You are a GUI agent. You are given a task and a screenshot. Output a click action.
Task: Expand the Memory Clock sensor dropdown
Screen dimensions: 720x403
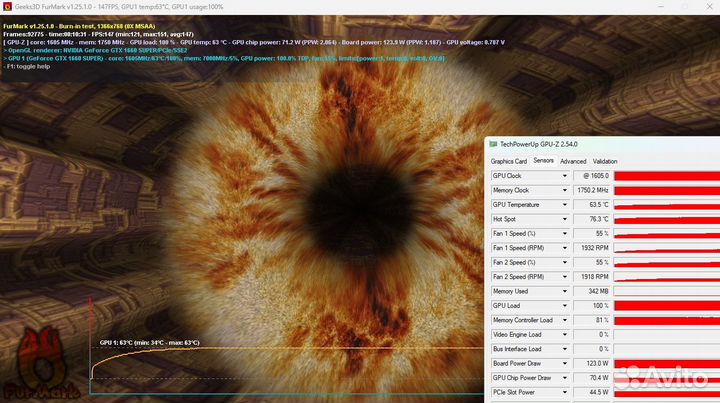565,190
